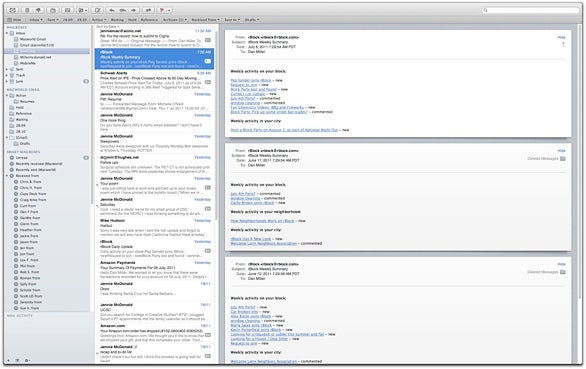This screenshot has width=586, height=369.
Task: Expand the Sent mailbox triangle
Action: point(7,69)
